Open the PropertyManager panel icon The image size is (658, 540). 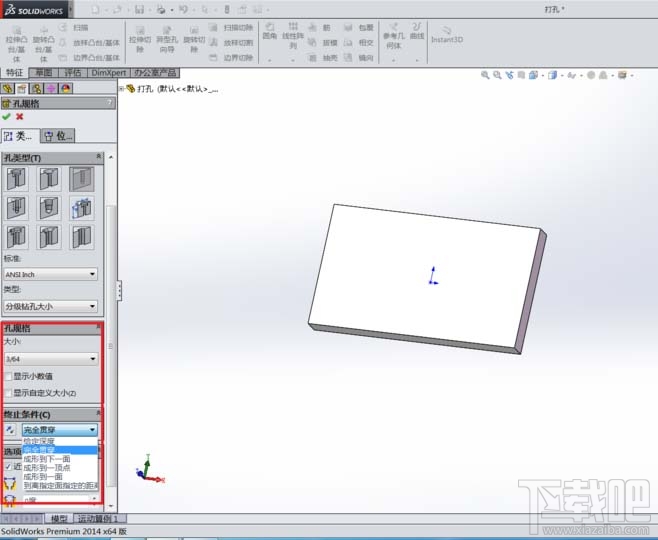(22, 88)
